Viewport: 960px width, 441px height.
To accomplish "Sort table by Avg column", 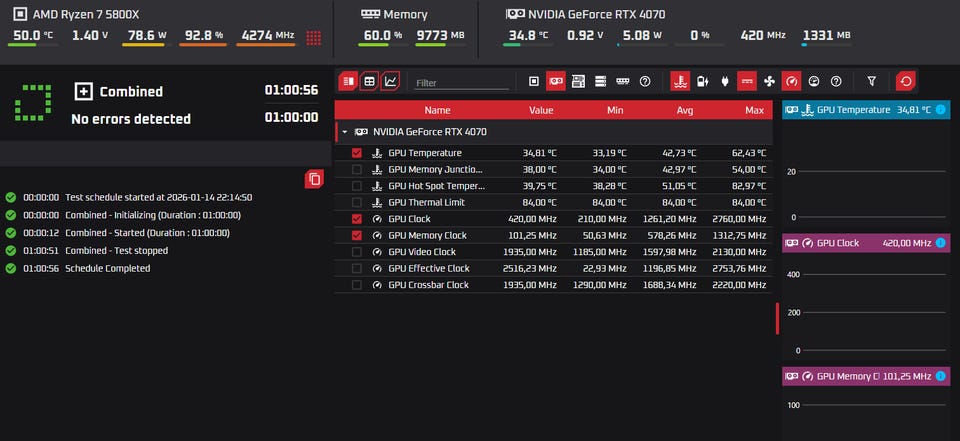I will click(685, 110).
